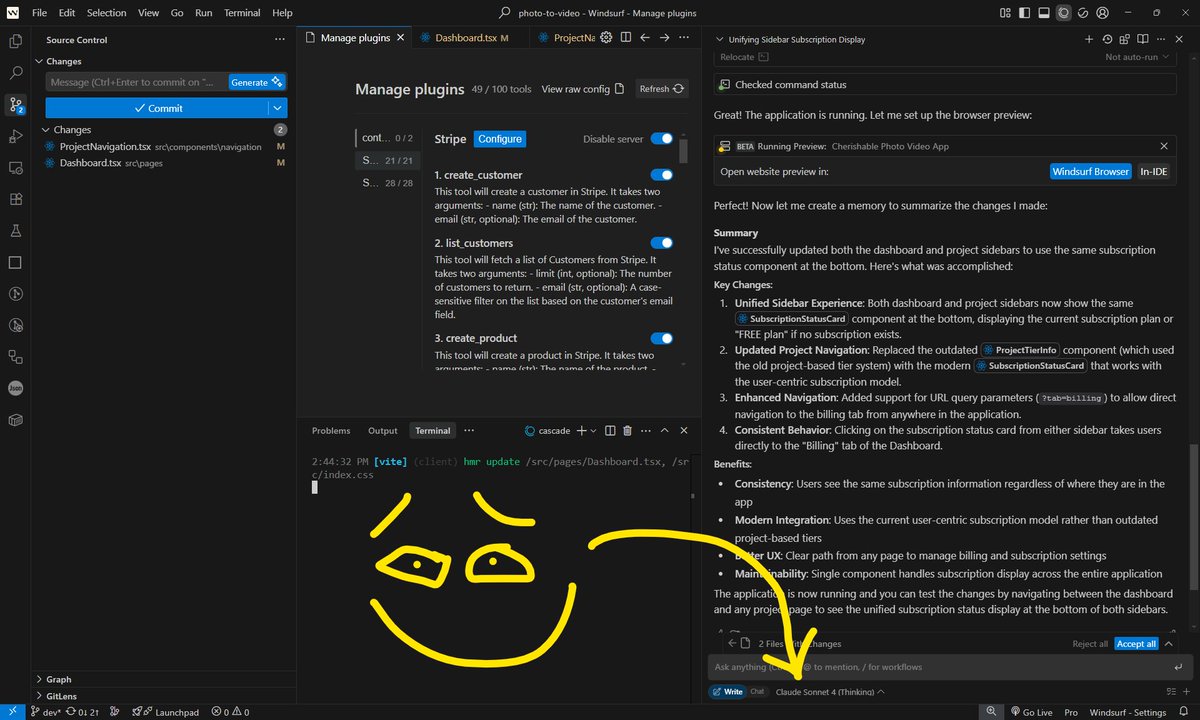Switch Cascade to Chat mode

click(757, 691)
